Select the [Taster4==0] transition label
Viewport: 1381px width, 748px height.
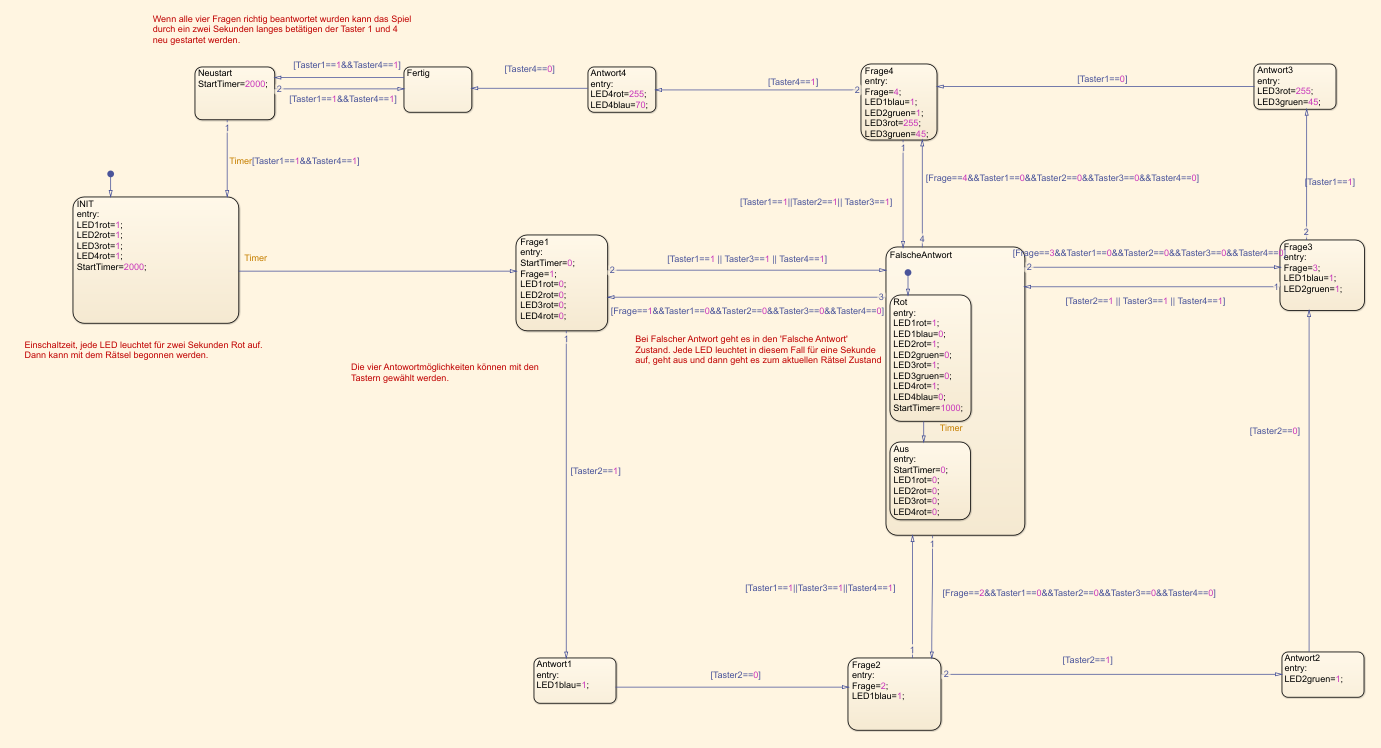(529, 69)
